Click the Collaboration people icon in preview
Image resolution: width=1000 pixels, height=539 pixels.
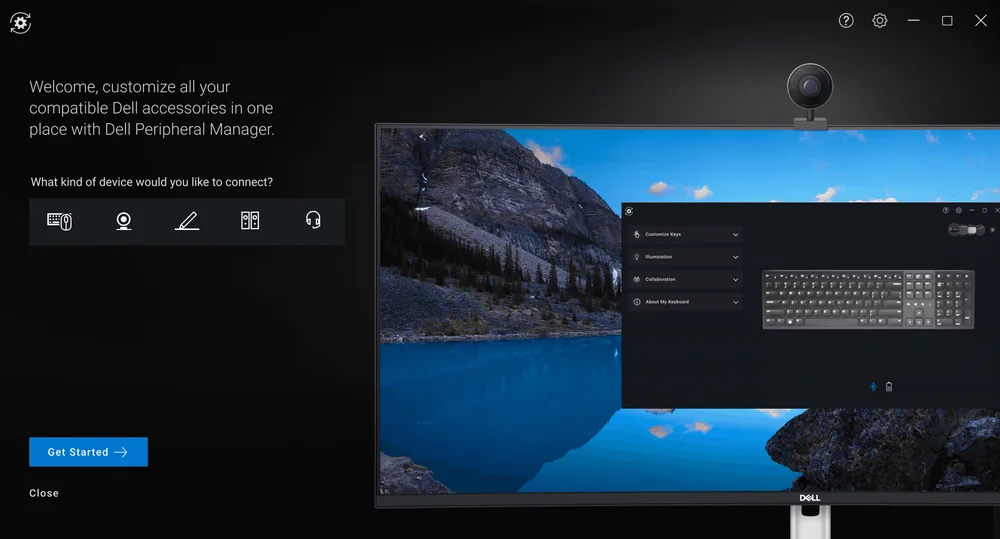[636, 279]
